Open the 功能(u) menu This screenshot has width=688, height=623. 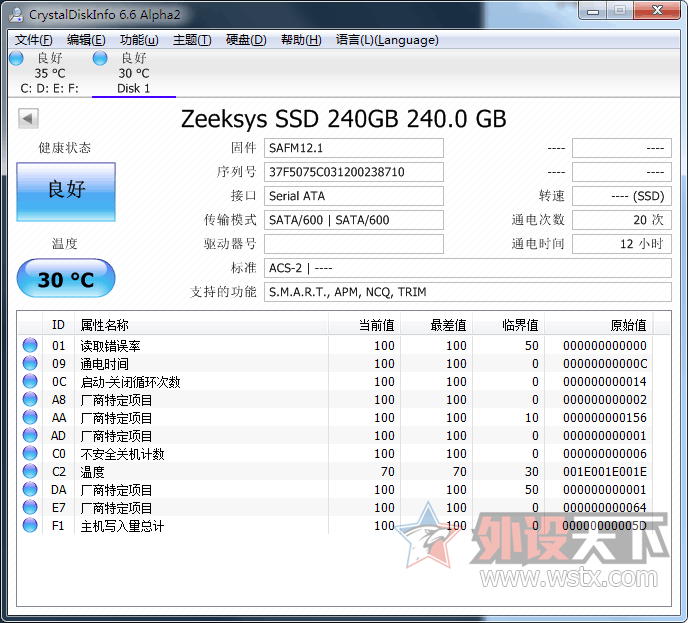pos(139,40)
